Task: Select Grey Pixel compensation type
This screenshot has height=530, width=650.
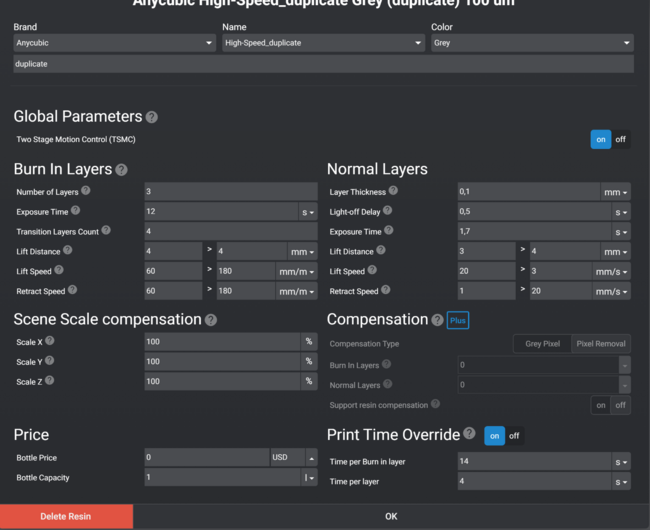Action: (x=543, y=343)
